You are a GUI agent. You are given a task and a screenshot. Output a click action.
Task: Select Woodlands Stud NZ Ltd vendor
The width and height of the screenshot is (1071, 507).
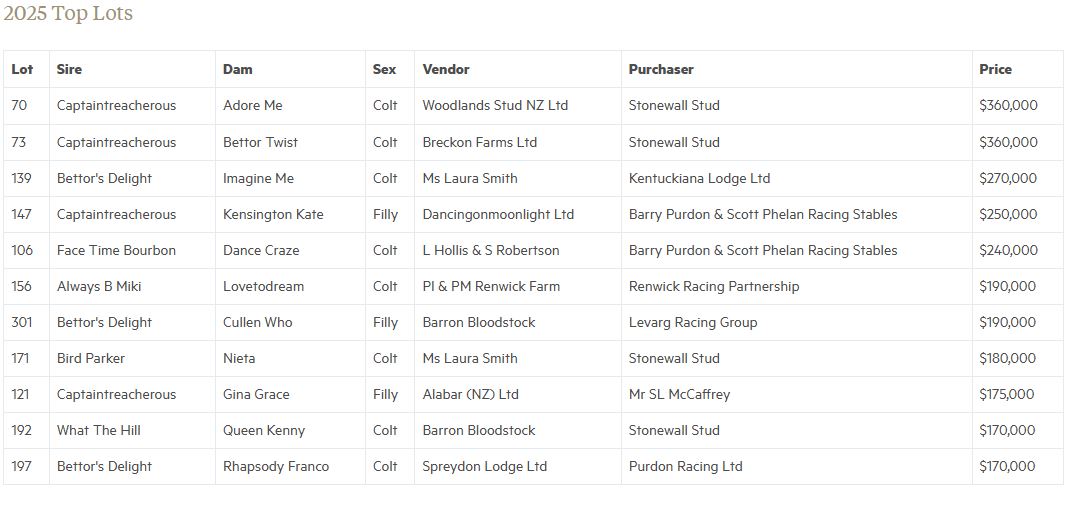point(495,105)
